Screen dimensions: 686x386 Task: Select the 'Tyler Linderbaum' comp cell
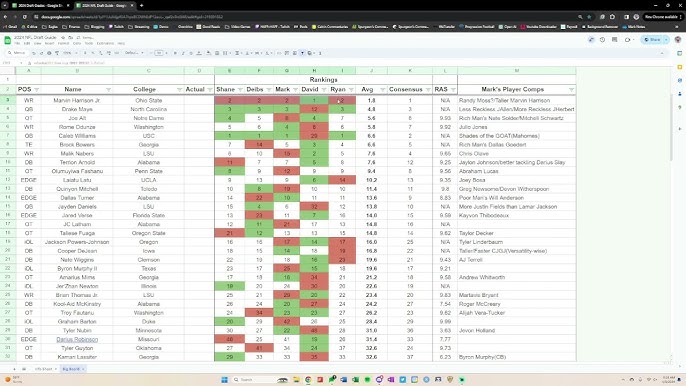pyautogui.click(x=516, y=242)
